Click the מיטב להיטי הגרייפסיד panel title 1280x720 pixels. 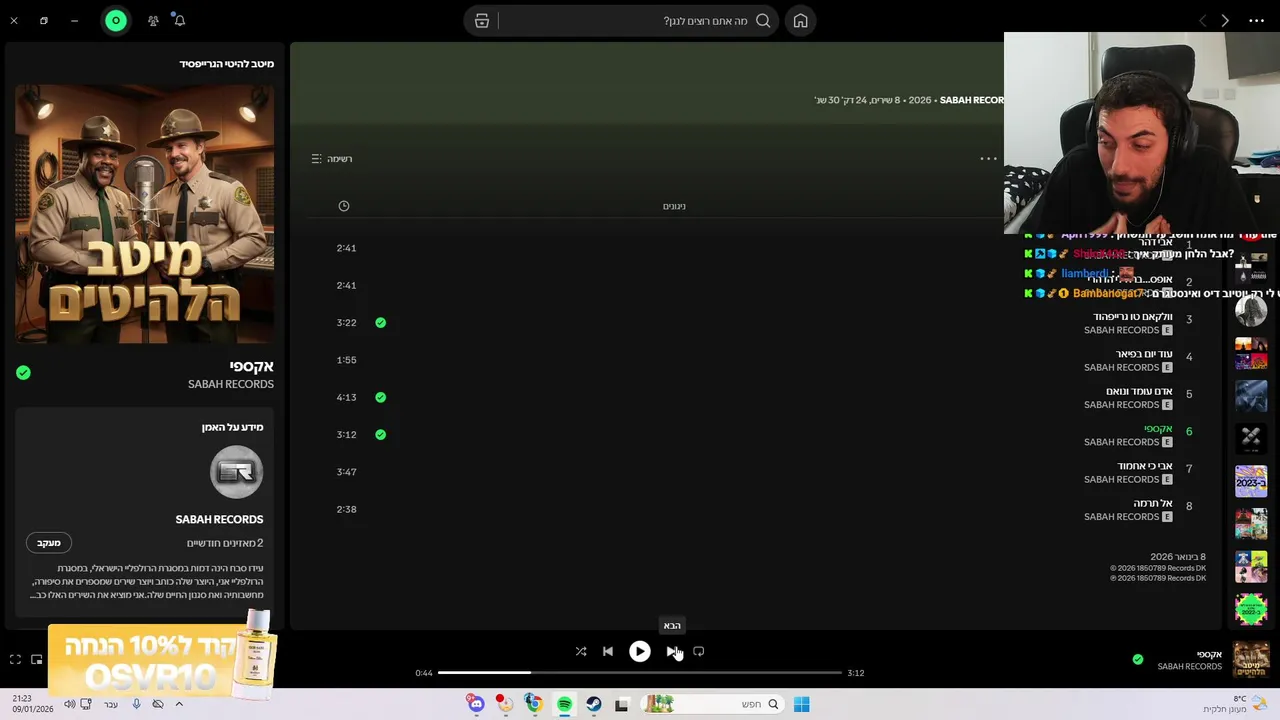pos(227,63)
